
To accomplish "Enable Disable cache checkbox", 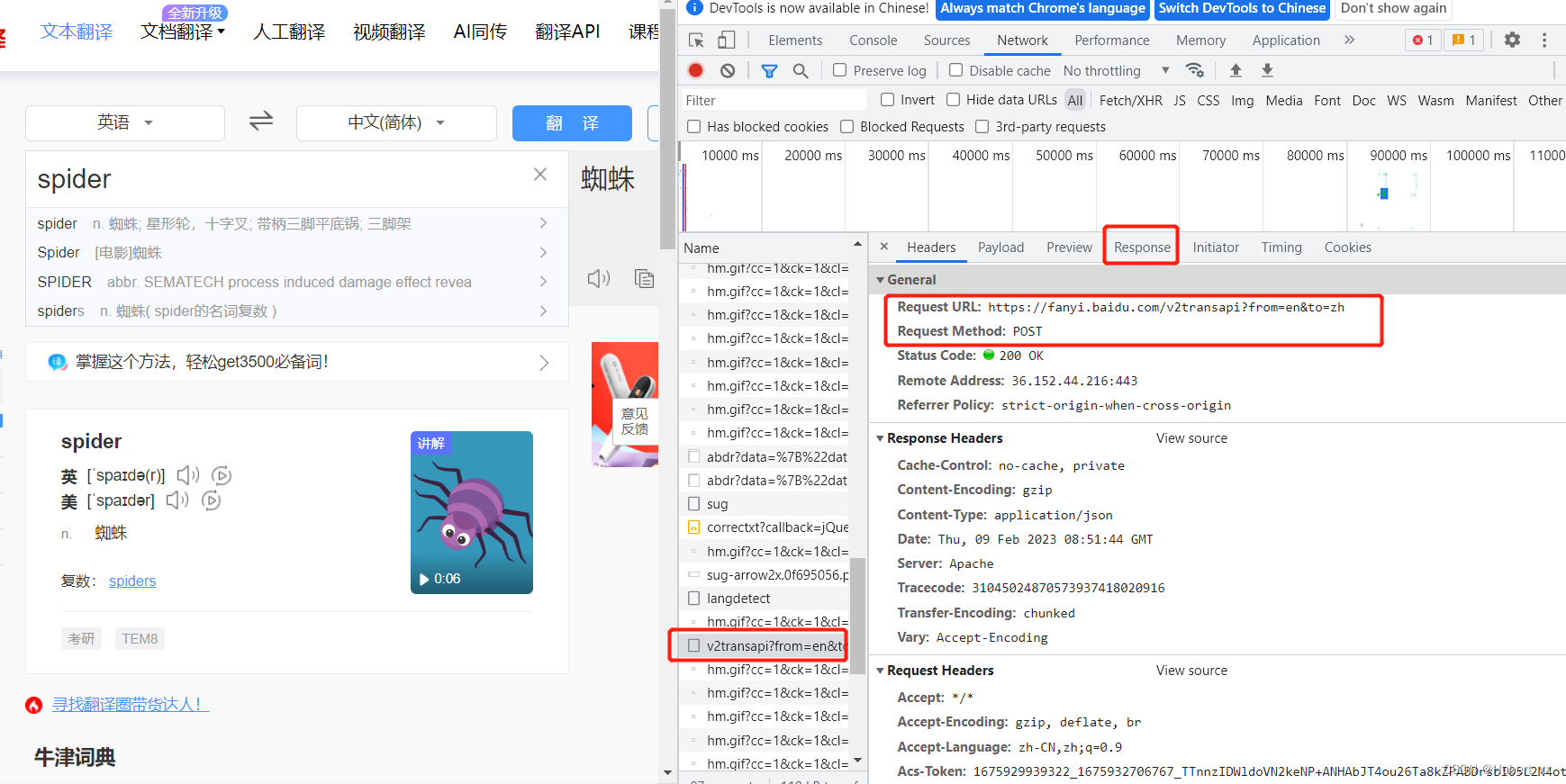I will click(956, 70).
